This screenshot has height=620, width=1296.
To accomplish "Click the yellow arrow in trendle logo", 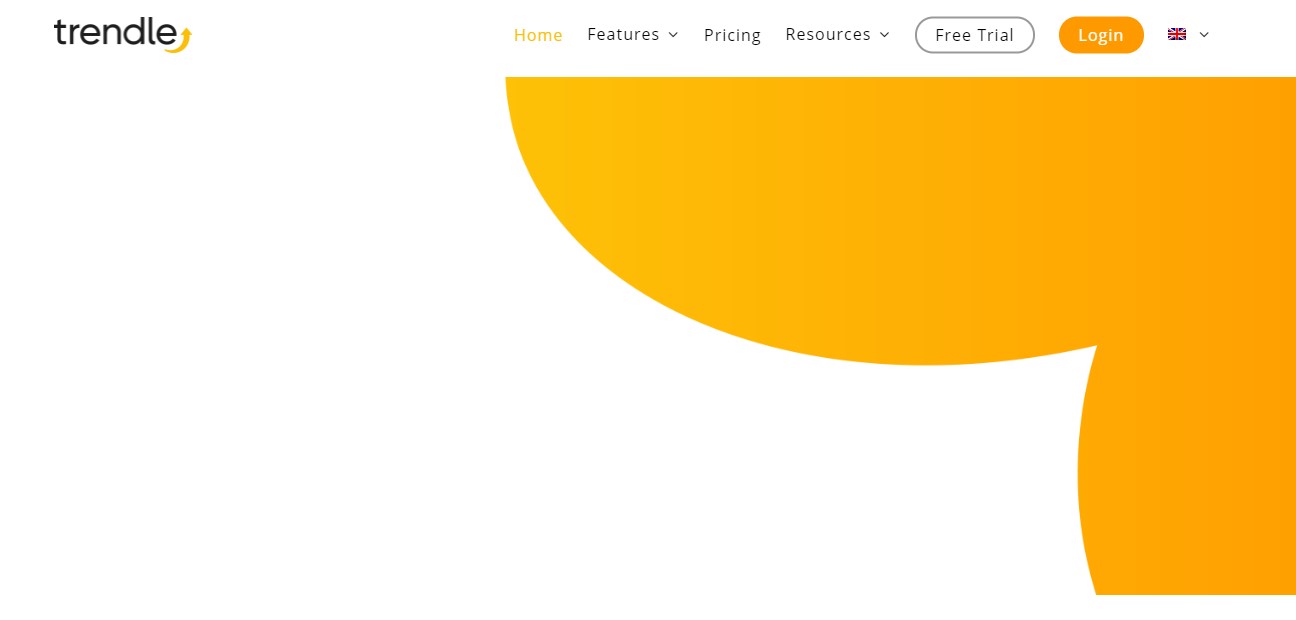I will pos(180,40).
